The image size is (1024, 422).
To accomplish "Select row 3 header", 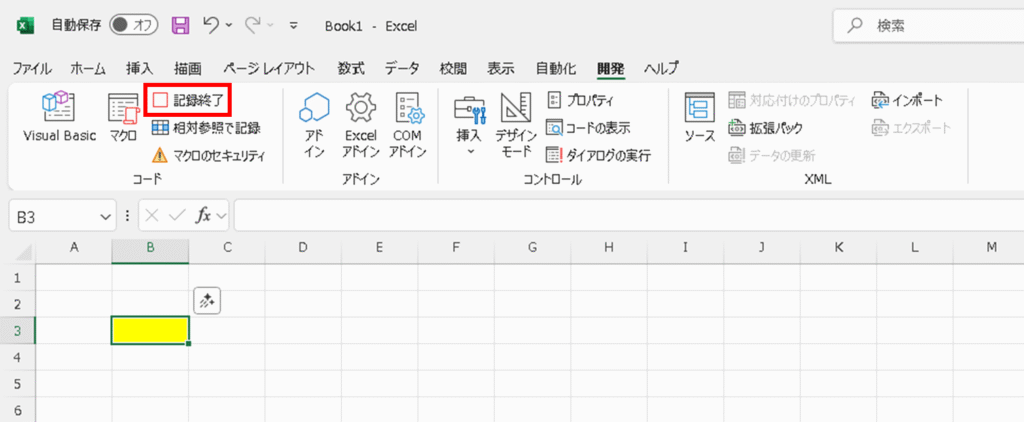I will click(x=18, y=331).
